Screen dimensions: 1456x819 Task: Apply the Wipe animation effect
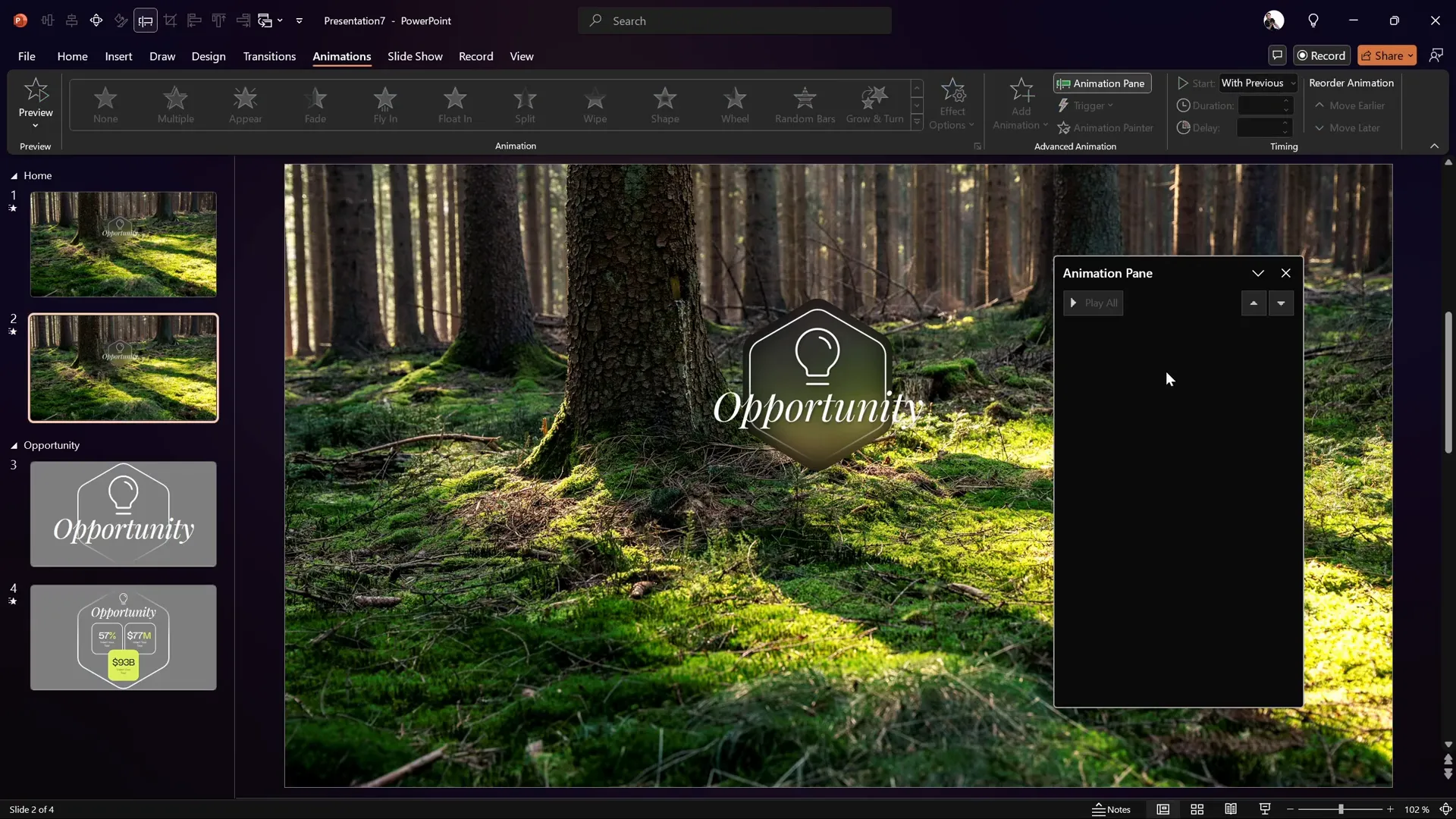pyautogui.click(x=595, y=105)
